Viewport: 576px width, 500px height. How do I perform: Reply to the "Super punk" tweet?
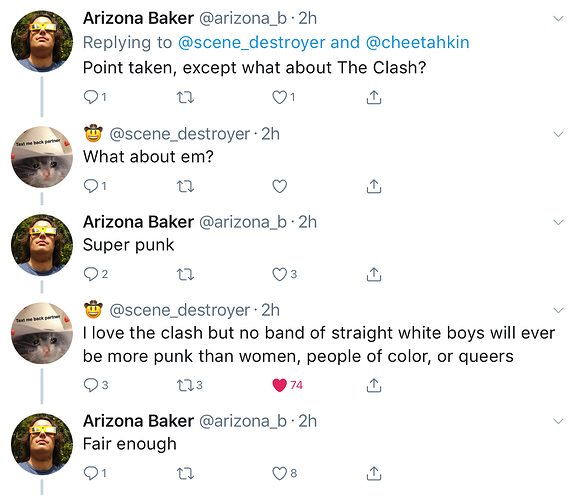coord(91,274)
